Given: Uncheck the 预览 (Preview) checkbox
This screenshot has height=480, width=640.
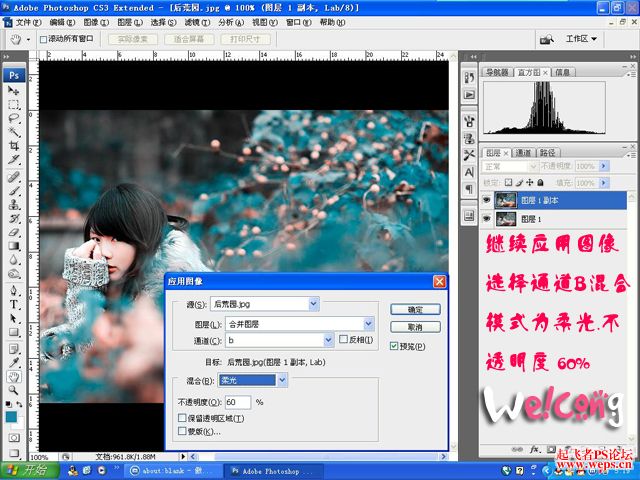Looking at the screenshot, I should tap(394, 346).
